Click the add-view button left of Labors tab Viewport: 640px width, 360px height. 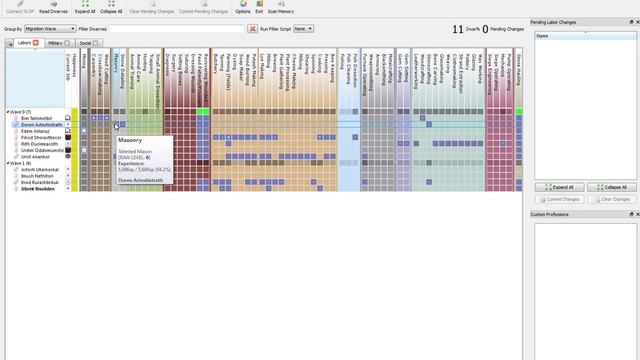click(x=9, y=43)
